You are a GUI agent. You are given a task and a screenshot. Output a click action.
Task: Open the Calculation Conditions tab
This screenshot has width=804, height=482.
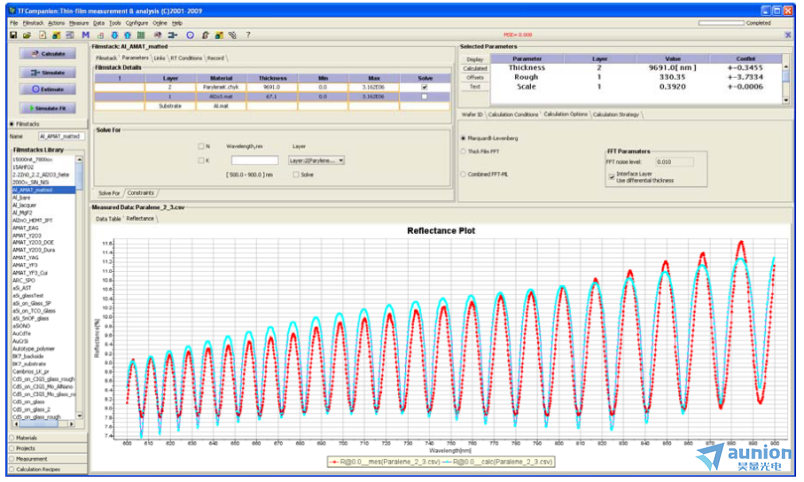coord(513,114)
